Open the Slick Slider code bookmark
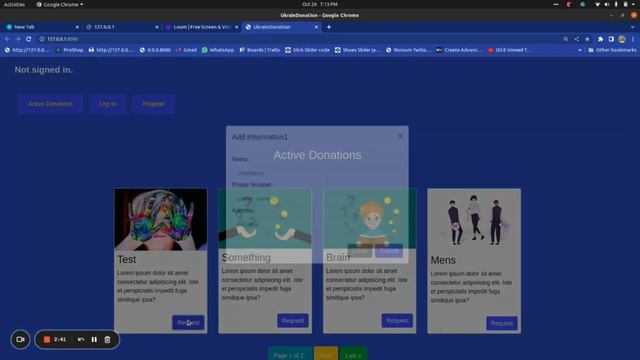Viewport: 640px width, 360px height. 307,50
